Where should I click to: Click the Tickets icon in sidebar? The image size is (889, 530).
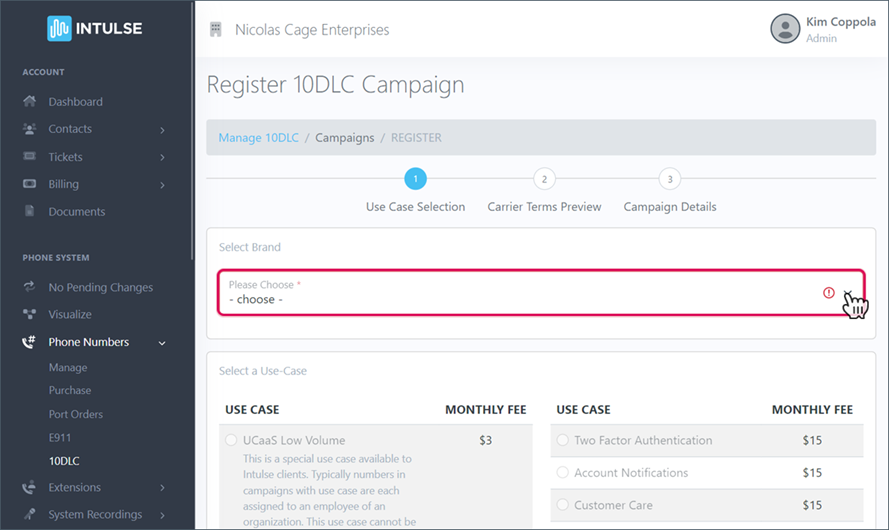30,157
